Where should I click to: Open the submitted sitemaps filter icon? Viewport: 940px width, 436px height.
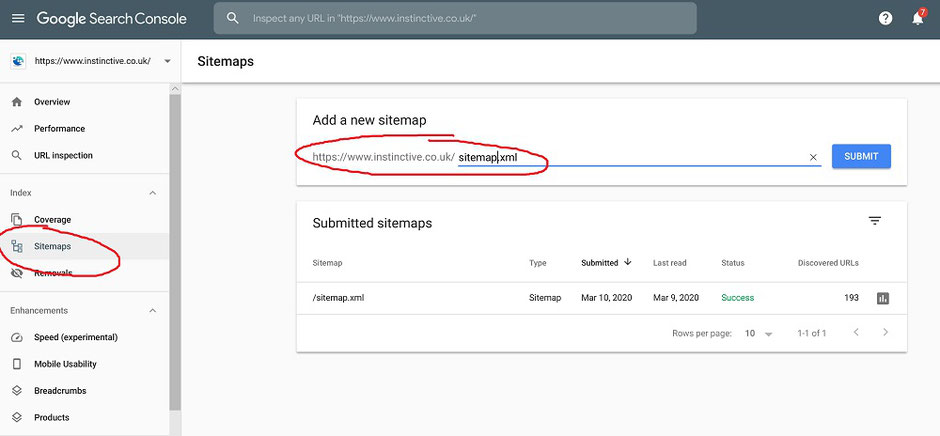pyautogui.click(x=875, y=221)
